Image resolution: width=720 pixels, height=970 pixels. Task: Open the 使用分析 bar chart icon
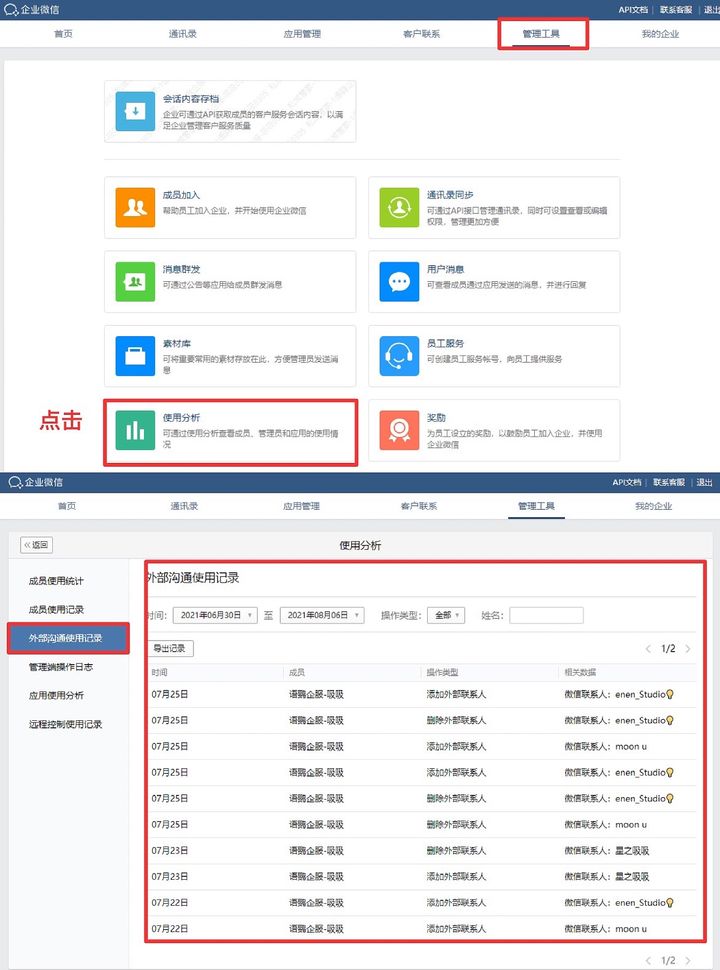coord(135,430)
